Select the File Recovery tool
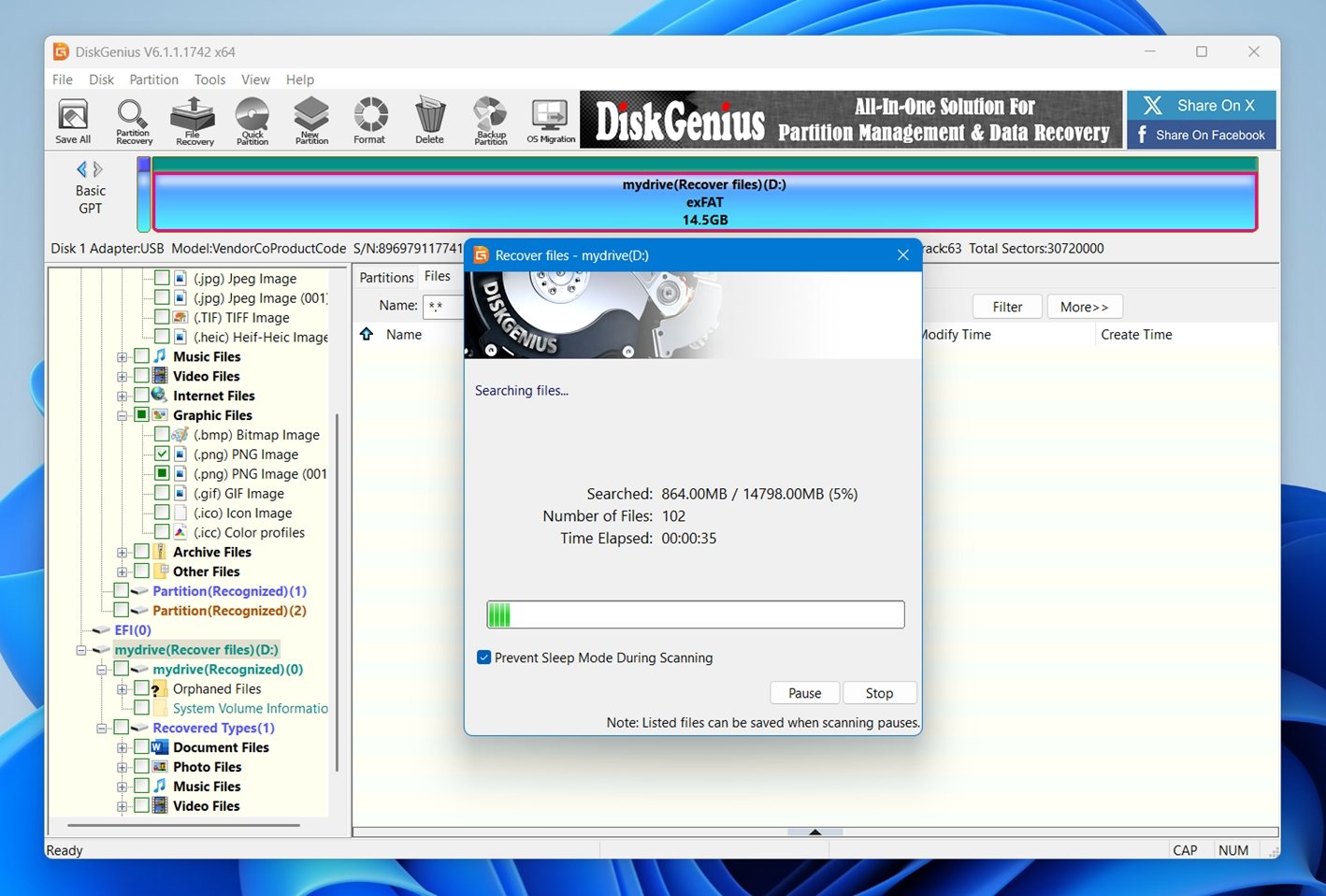 pyautogui.click(x=192, y=120)
